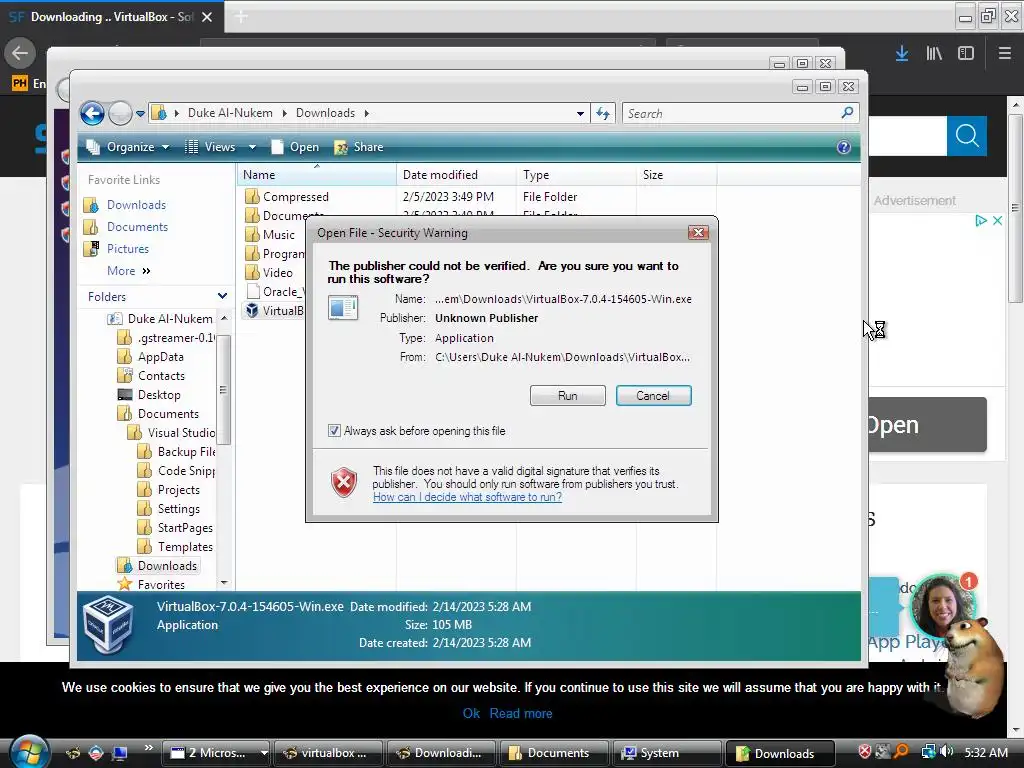Click the Run button in security warning
Screen dimensions: 1024x768
click(x=568, y=396)
